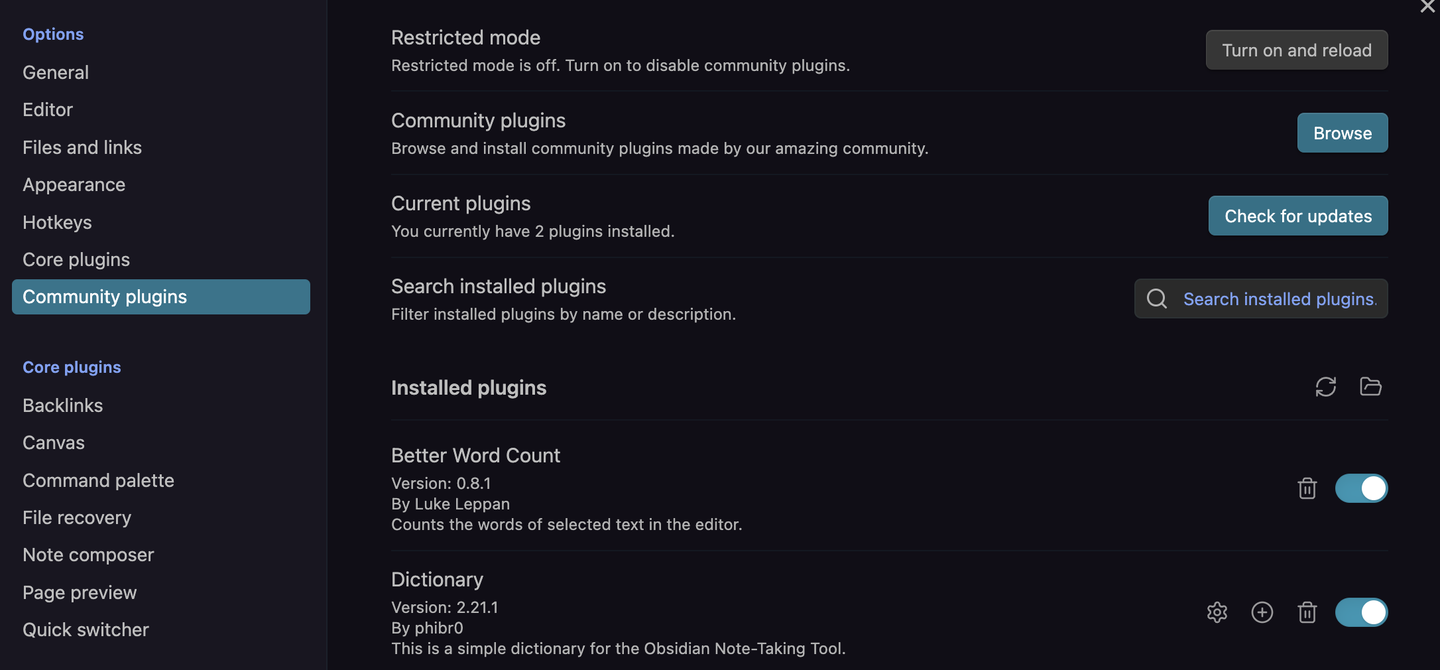
Task: Open the General settings tab
Action: point(56,72)
